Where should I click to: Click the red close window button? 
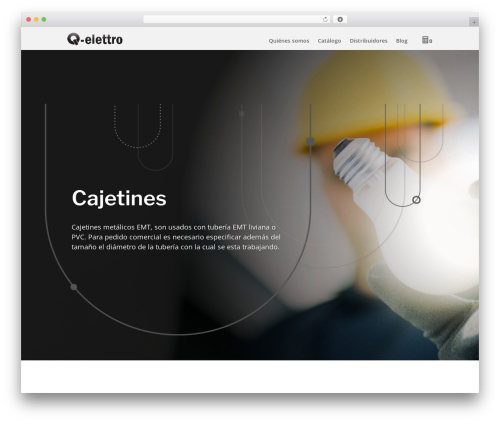pyautogui.click(x=29, y=19)
